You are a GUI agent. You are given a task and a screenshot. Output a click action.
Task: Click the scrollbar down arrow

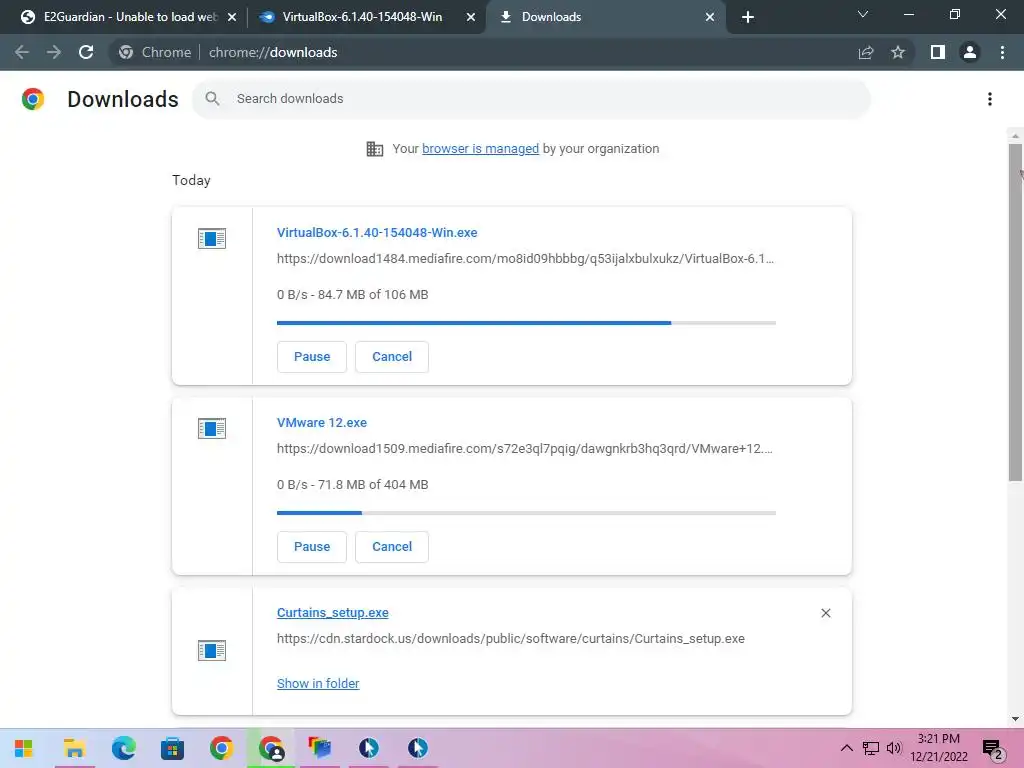click(x=1015, y=719)
